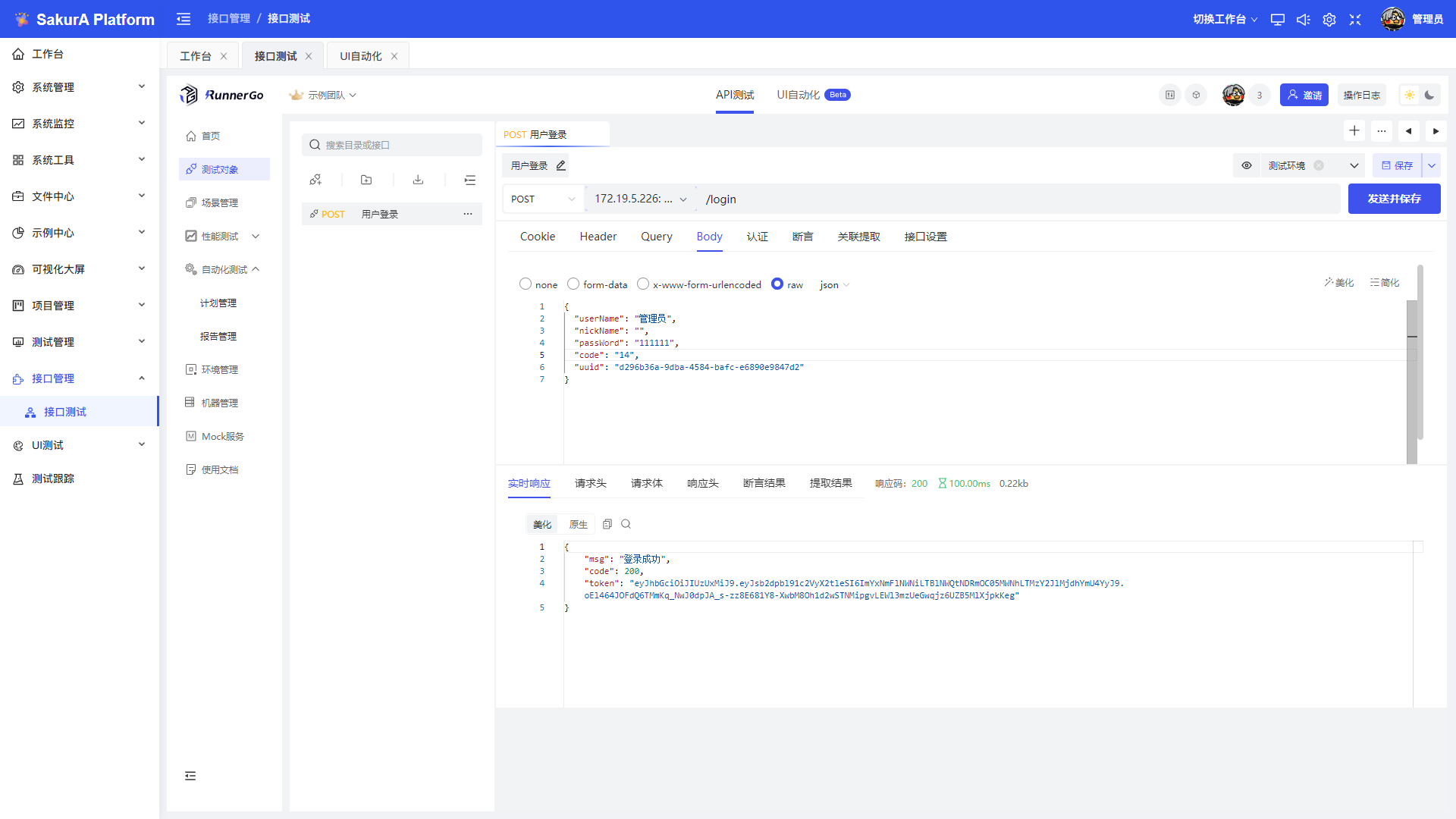1456x819 pixels.
Task: Toggle the environment eye preview icon
Action: [x=1247, y=165]
